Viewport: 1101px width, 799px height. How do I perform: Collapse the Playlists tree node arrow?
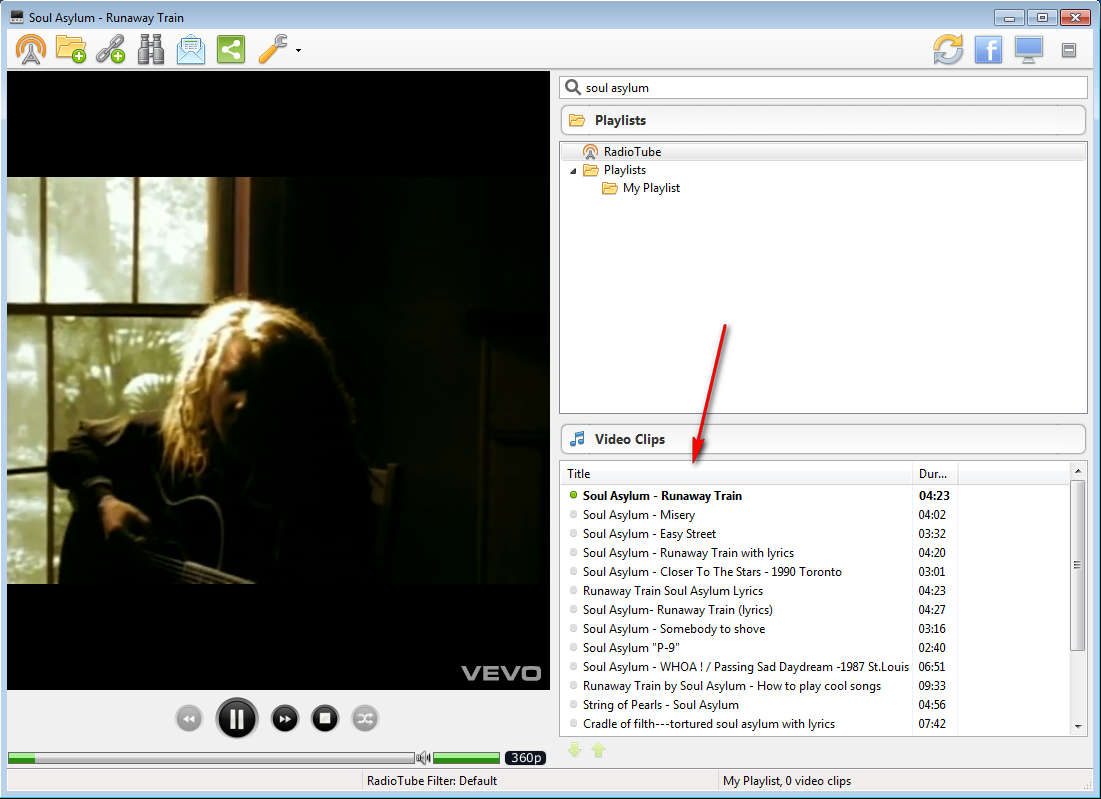click(573, 171)
